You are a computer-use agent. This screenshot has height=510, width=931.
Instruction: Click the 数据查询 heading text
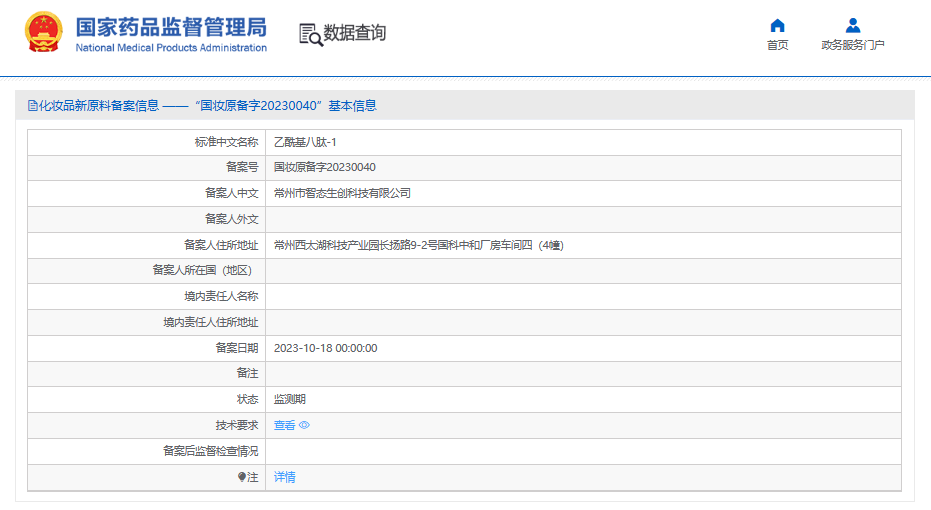354,33
